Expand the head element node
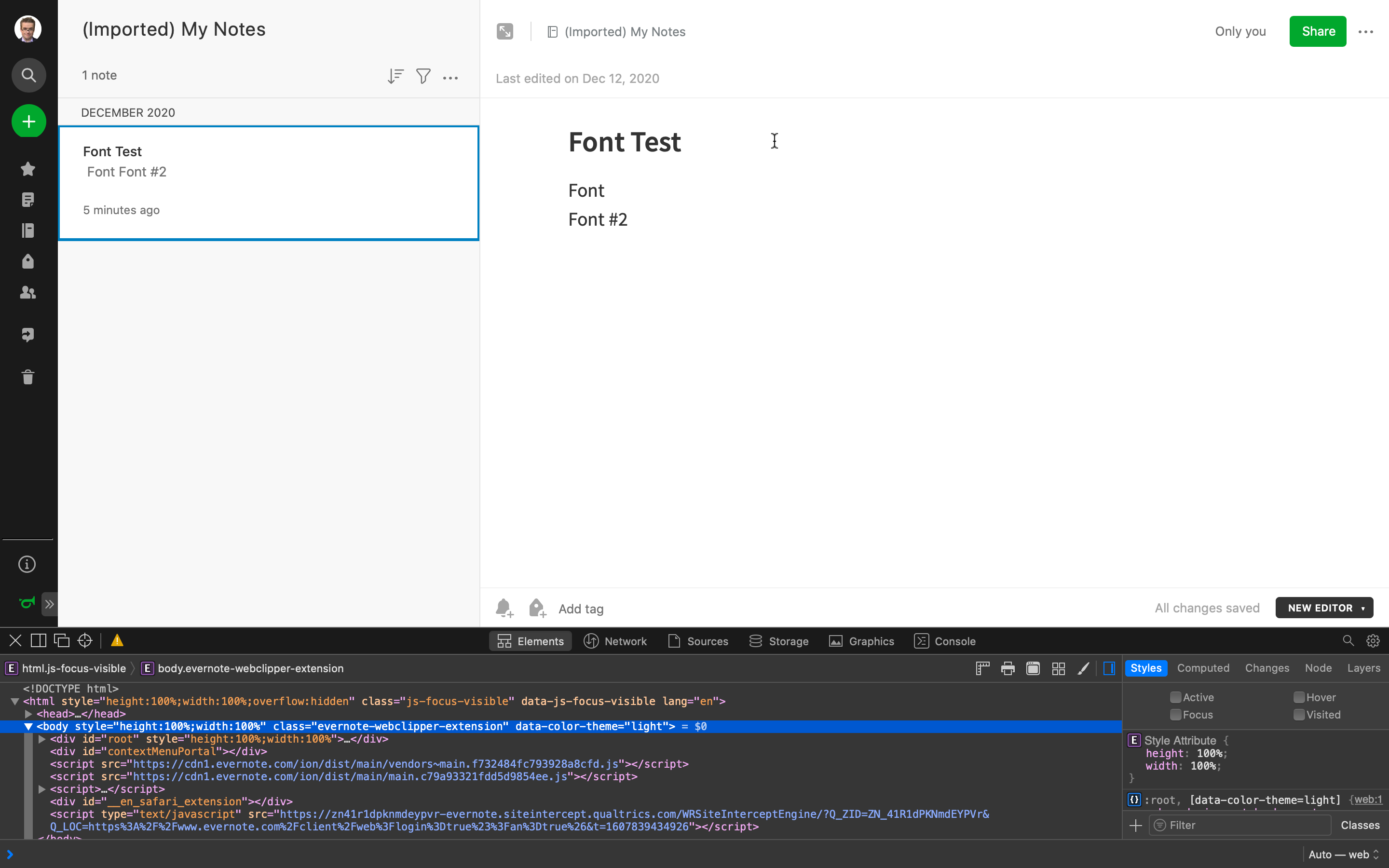 tap(28, 714)
